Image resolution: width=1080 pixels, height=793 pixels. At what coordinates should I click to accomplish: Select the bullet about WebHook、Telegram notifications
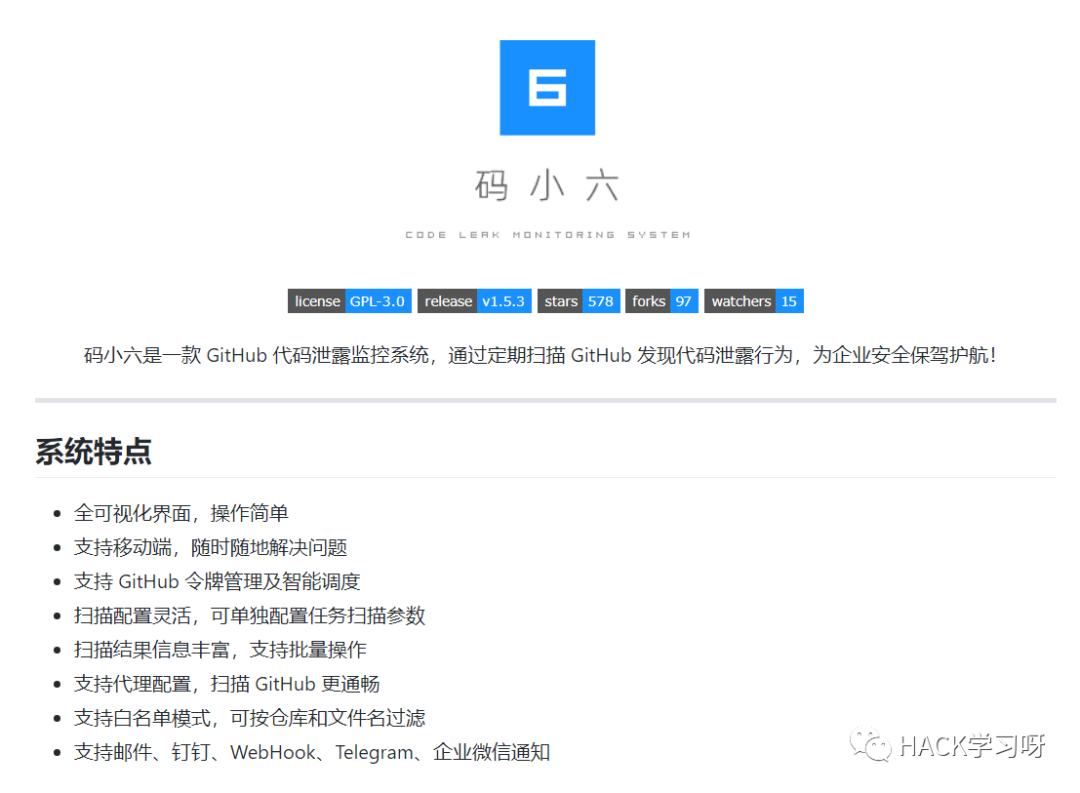pyautogui.click(x=312, y=752)
